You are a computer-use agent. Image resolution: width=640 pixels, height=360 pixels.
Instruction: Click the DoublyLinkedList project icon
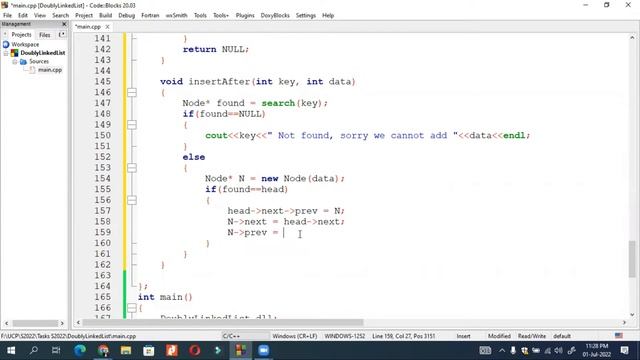point(15,53)
